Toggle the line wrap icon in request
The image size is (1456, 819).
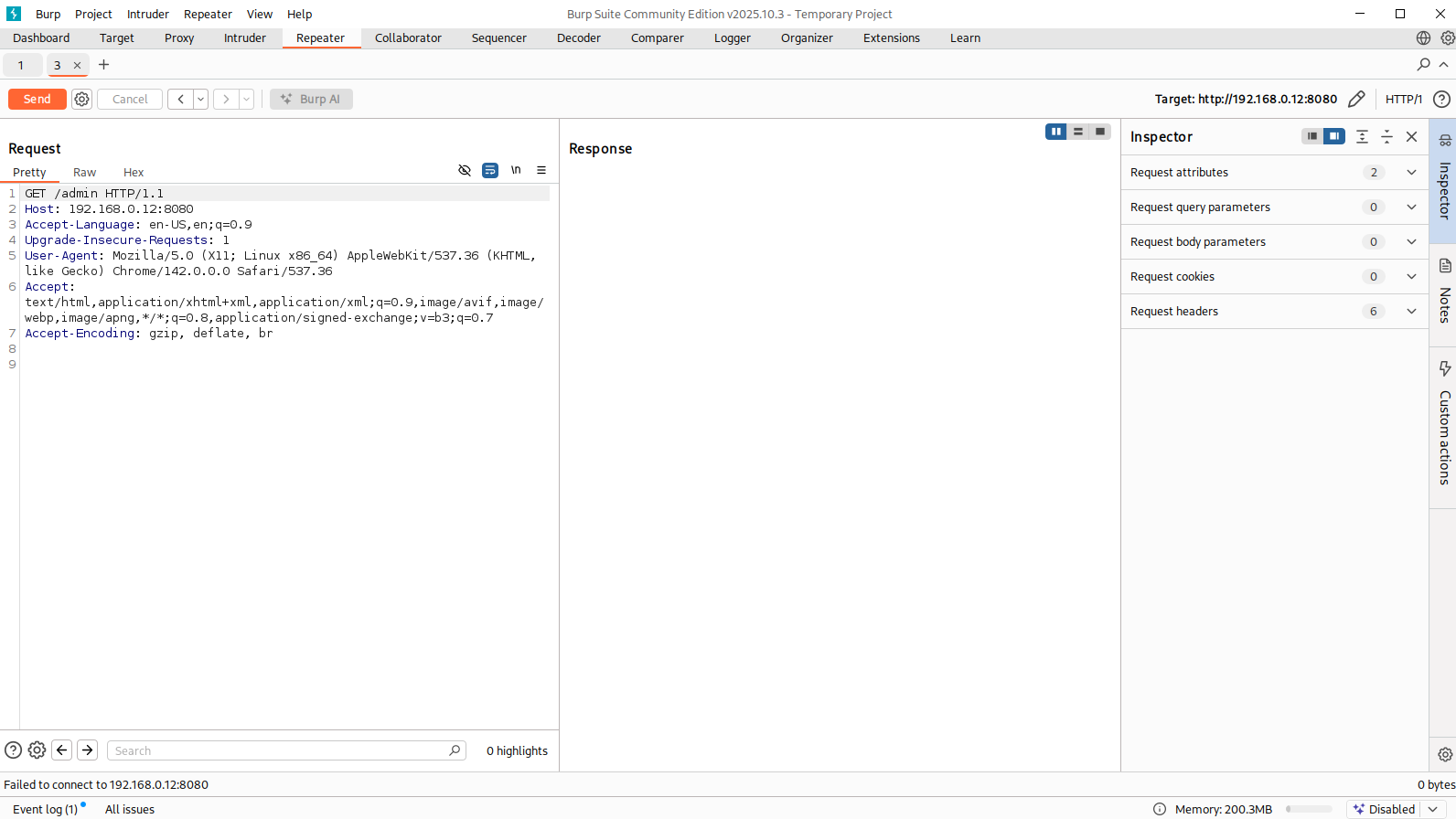(490, 170)
